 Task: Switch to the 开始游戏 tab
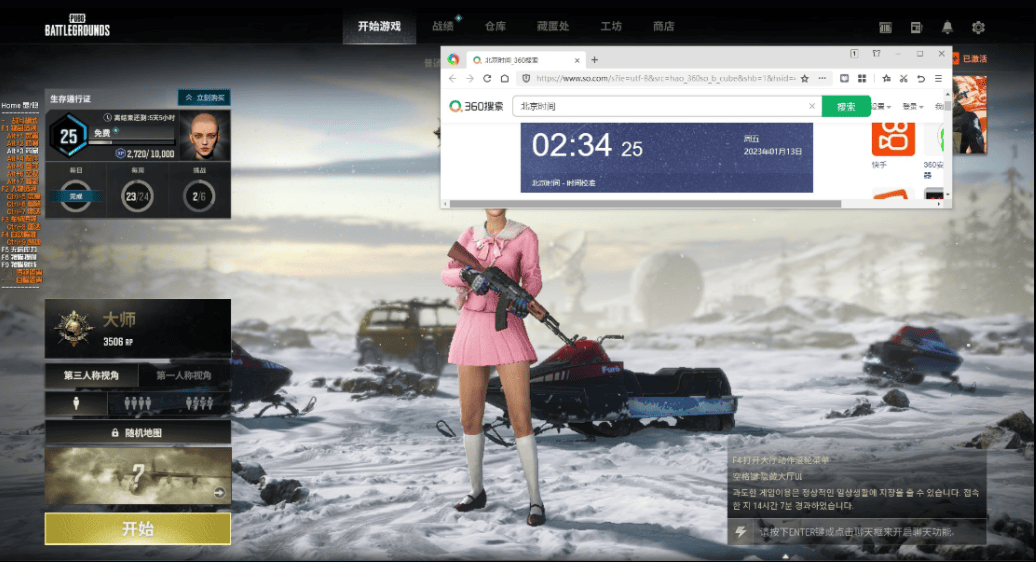click(379, 26)
